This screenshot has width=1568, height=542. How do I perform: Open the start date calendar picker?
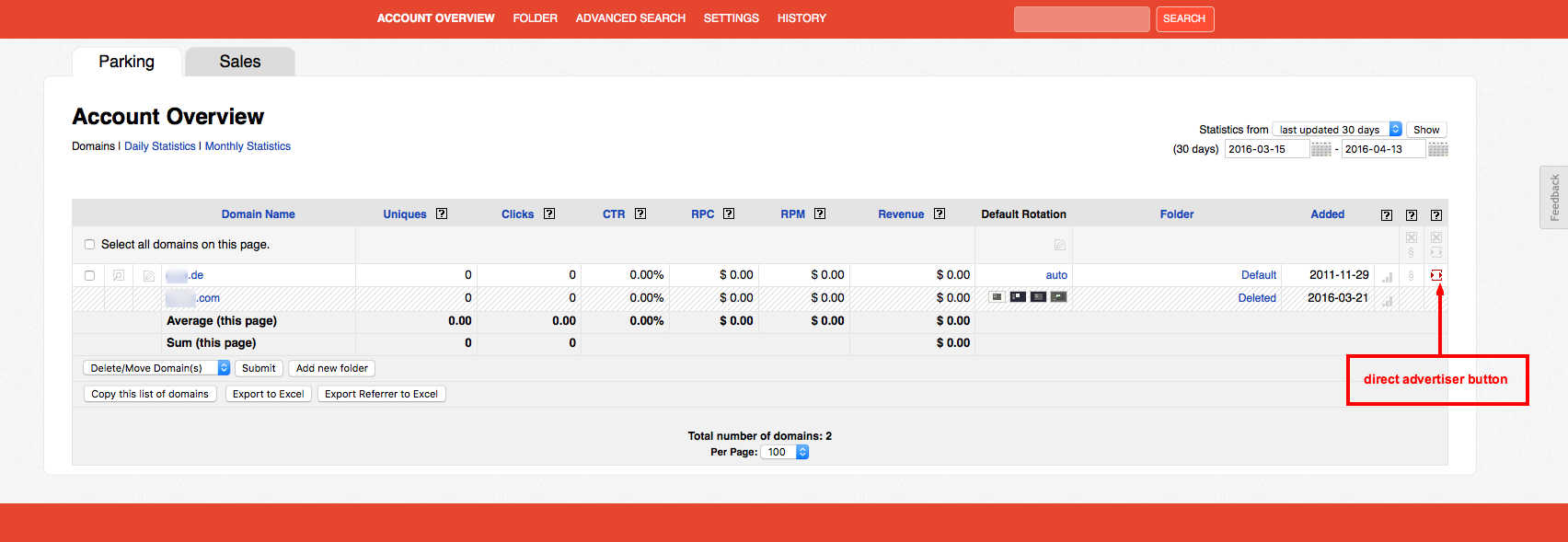point(1320,149)
